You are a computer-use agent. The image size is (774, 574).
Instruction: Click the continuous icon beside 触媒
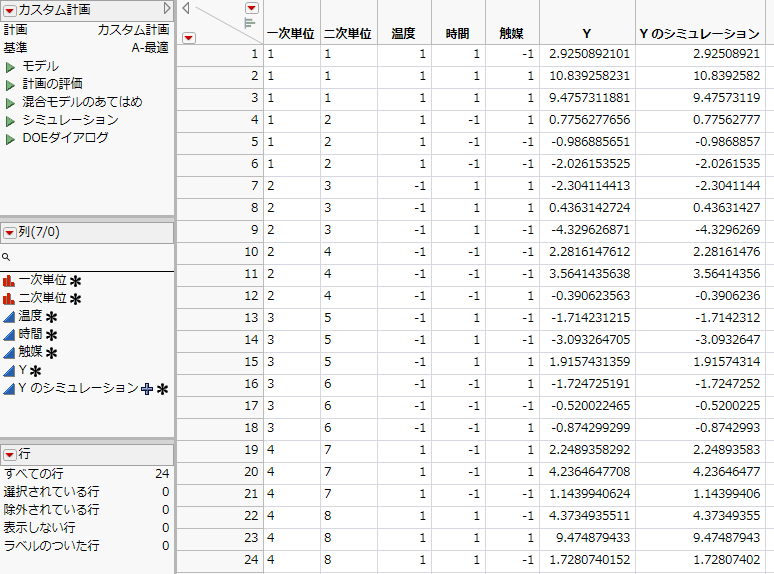pos(8,352)
